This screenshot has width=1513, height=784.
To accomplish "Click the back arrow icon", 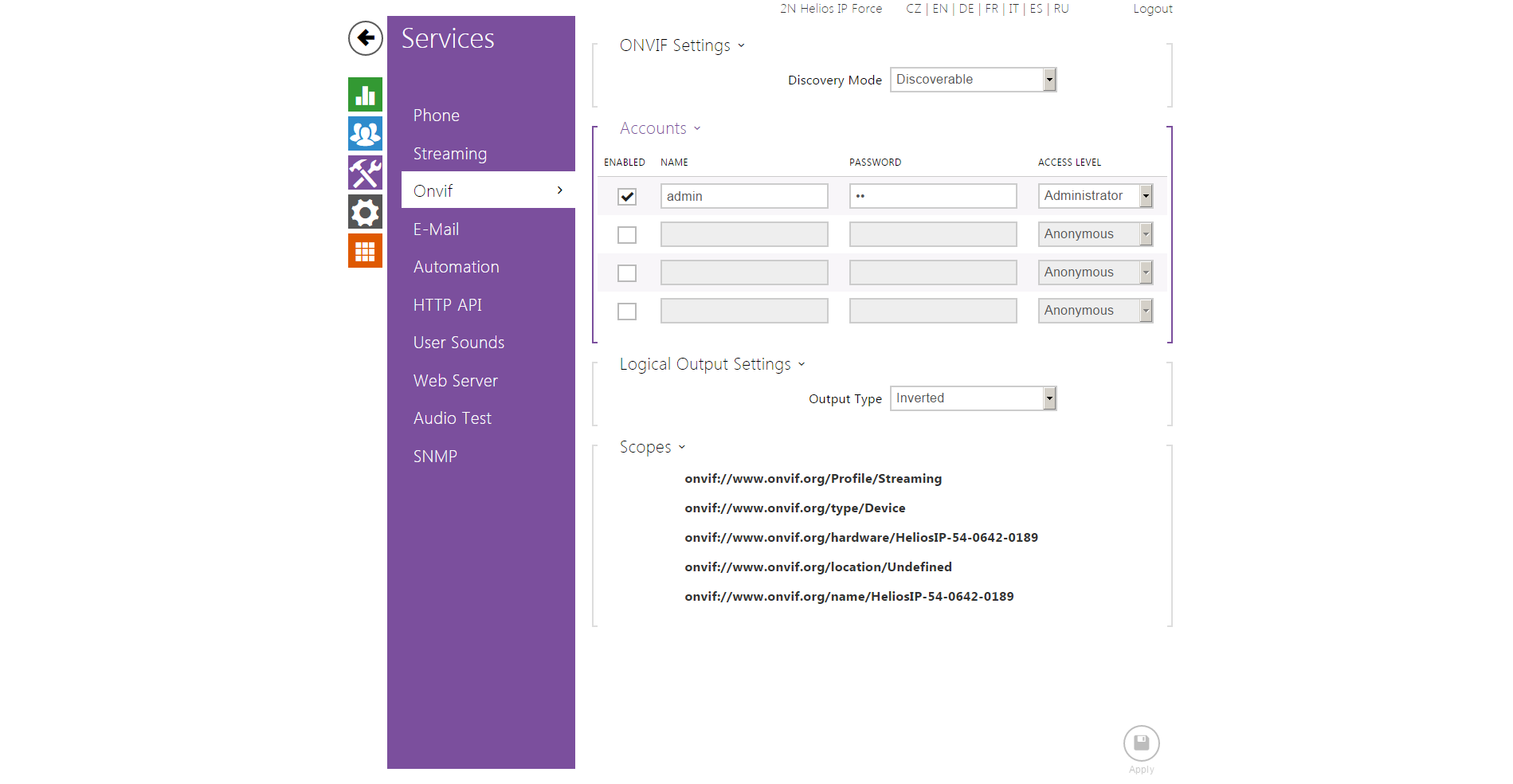I will pos(365,38).
